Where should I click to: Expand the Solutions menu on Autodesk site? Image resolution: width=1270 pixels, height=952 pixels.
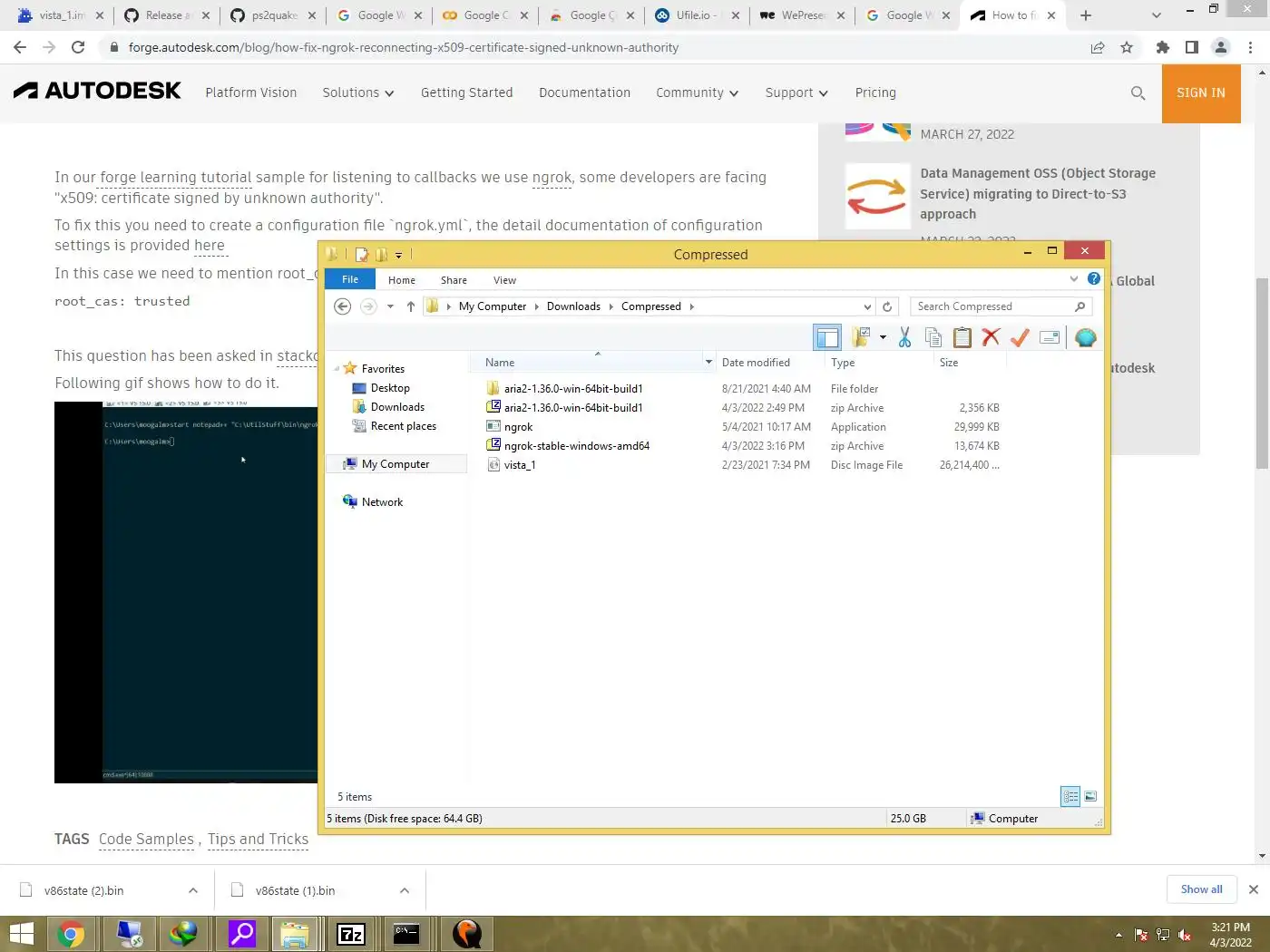pyautogui.click(x=358, y=92)
